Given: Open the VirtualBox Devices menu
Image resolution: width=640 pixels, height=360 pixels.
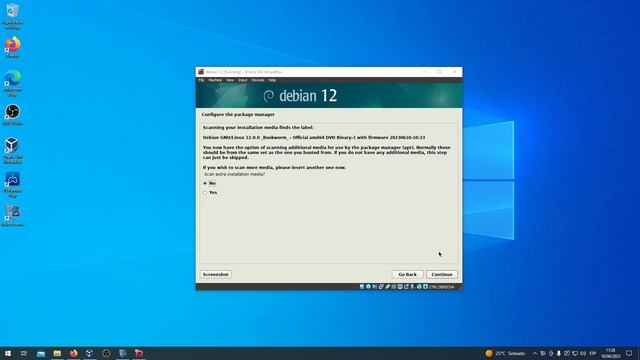Looking at the screenshot, I should coord(258,80).
